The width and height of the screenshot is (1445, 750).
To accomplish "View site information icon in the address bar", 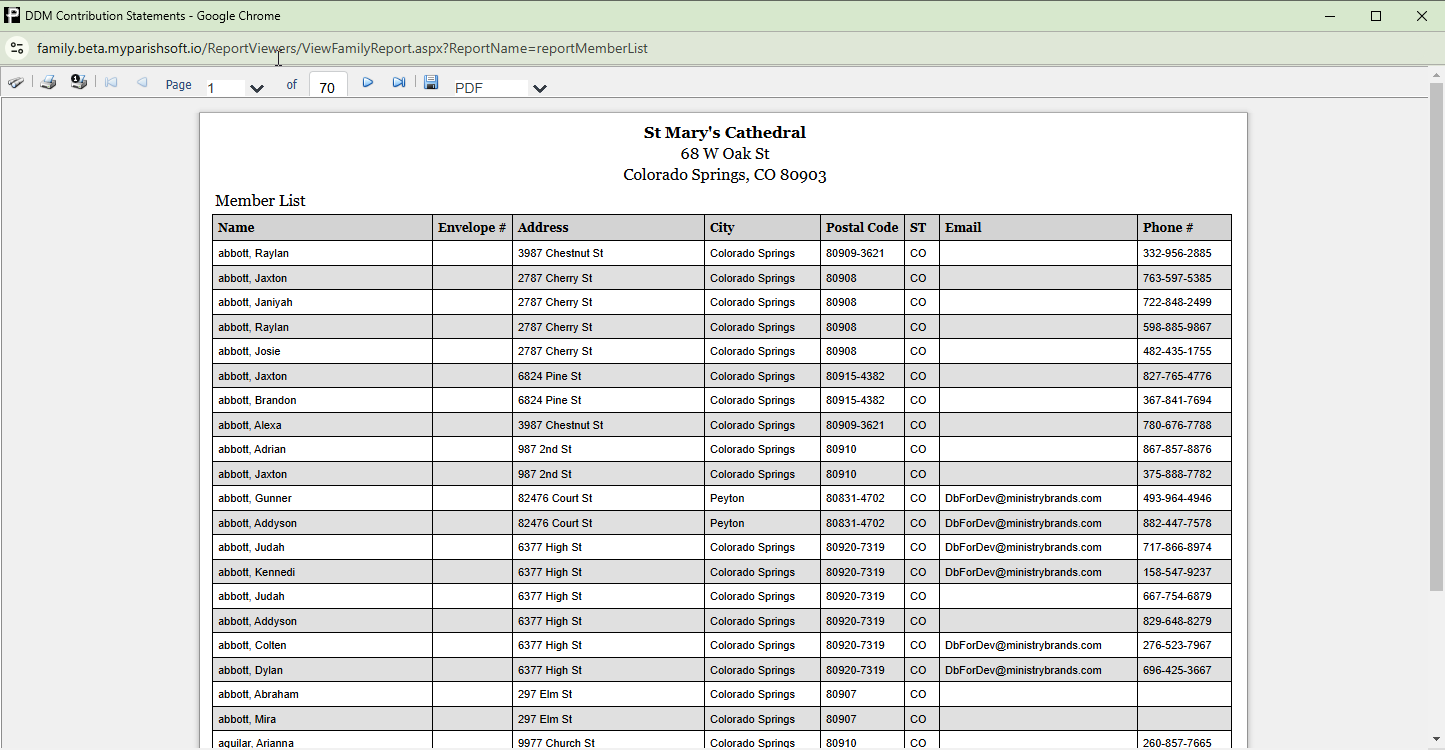I will pyautogui.click(x=17, y=48).
